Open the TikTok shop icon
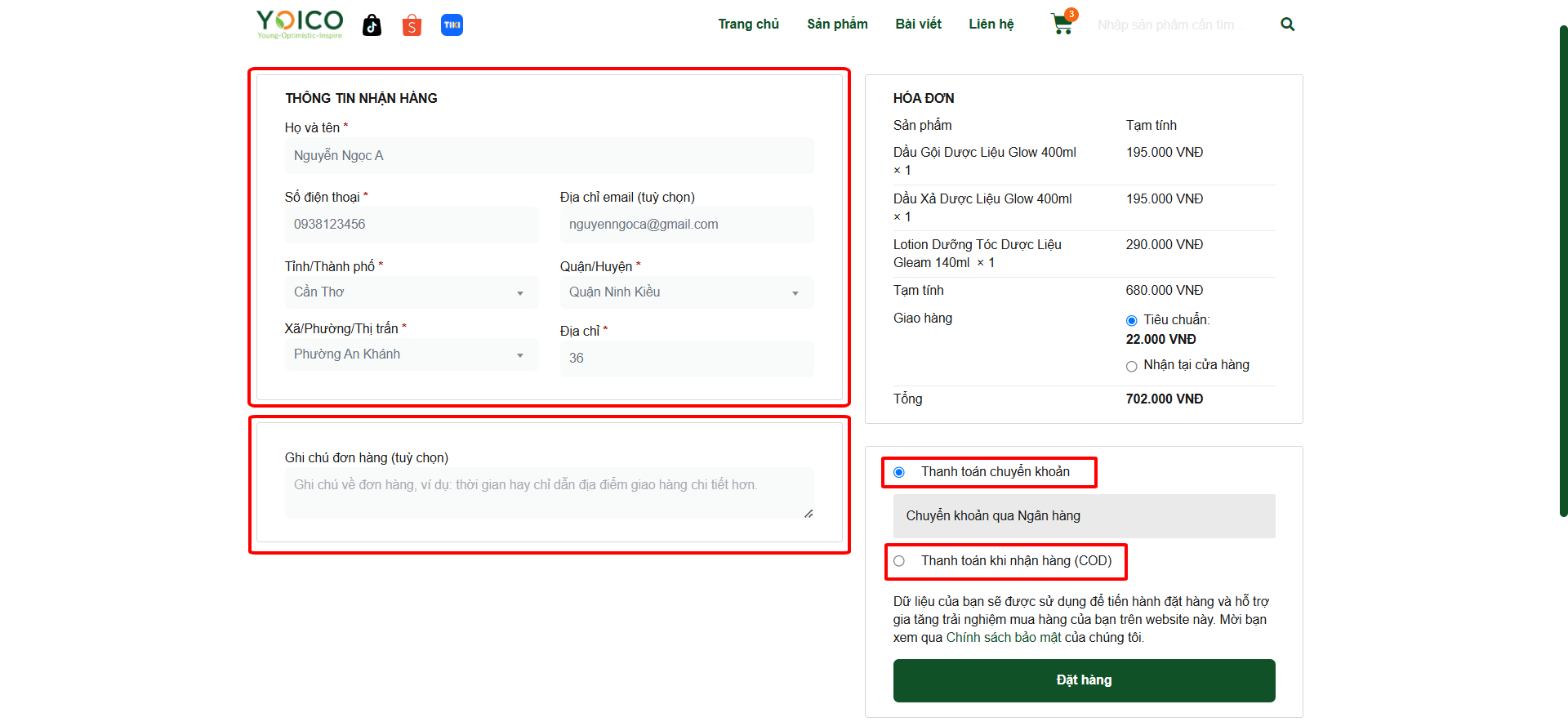The height and width of the screenshot is (722, 1568). coord(372,25)
